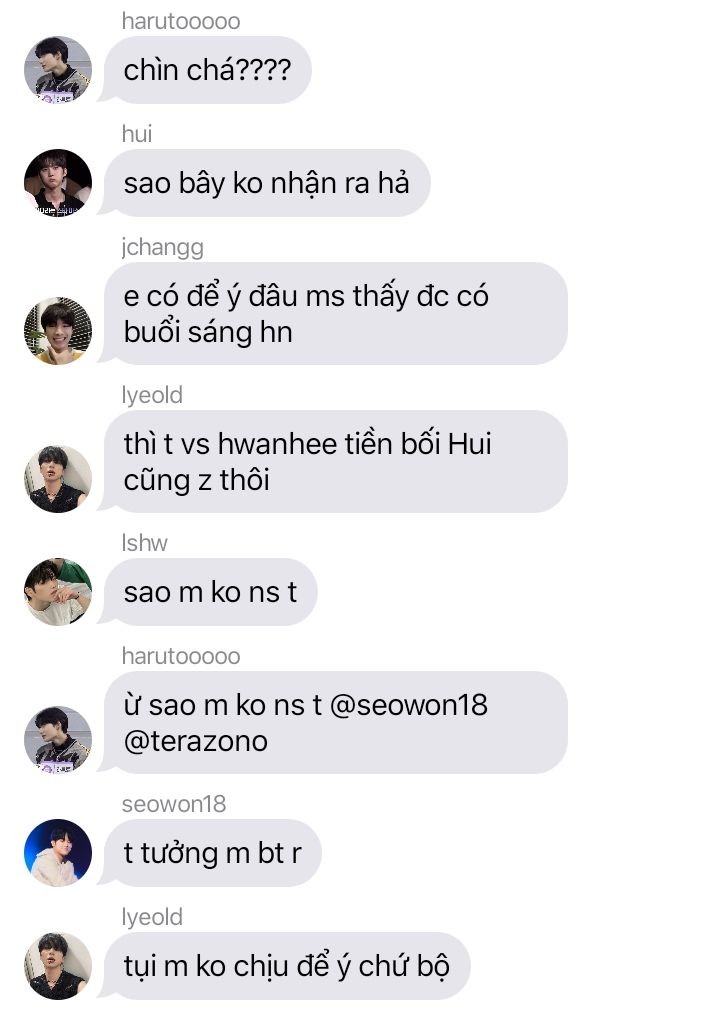720x1011 pixels.
Task: Tap lyeold's avatar beside last message
Action: pos(58,965)
